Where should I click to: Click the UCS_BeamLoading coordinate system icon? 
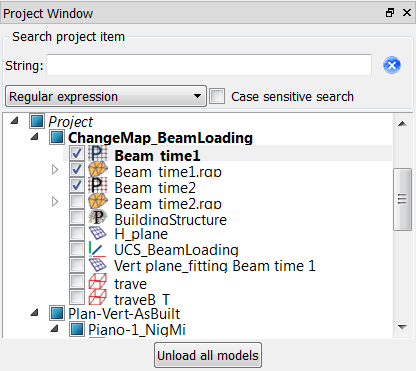pyautogui.click(x=97, y=249)
